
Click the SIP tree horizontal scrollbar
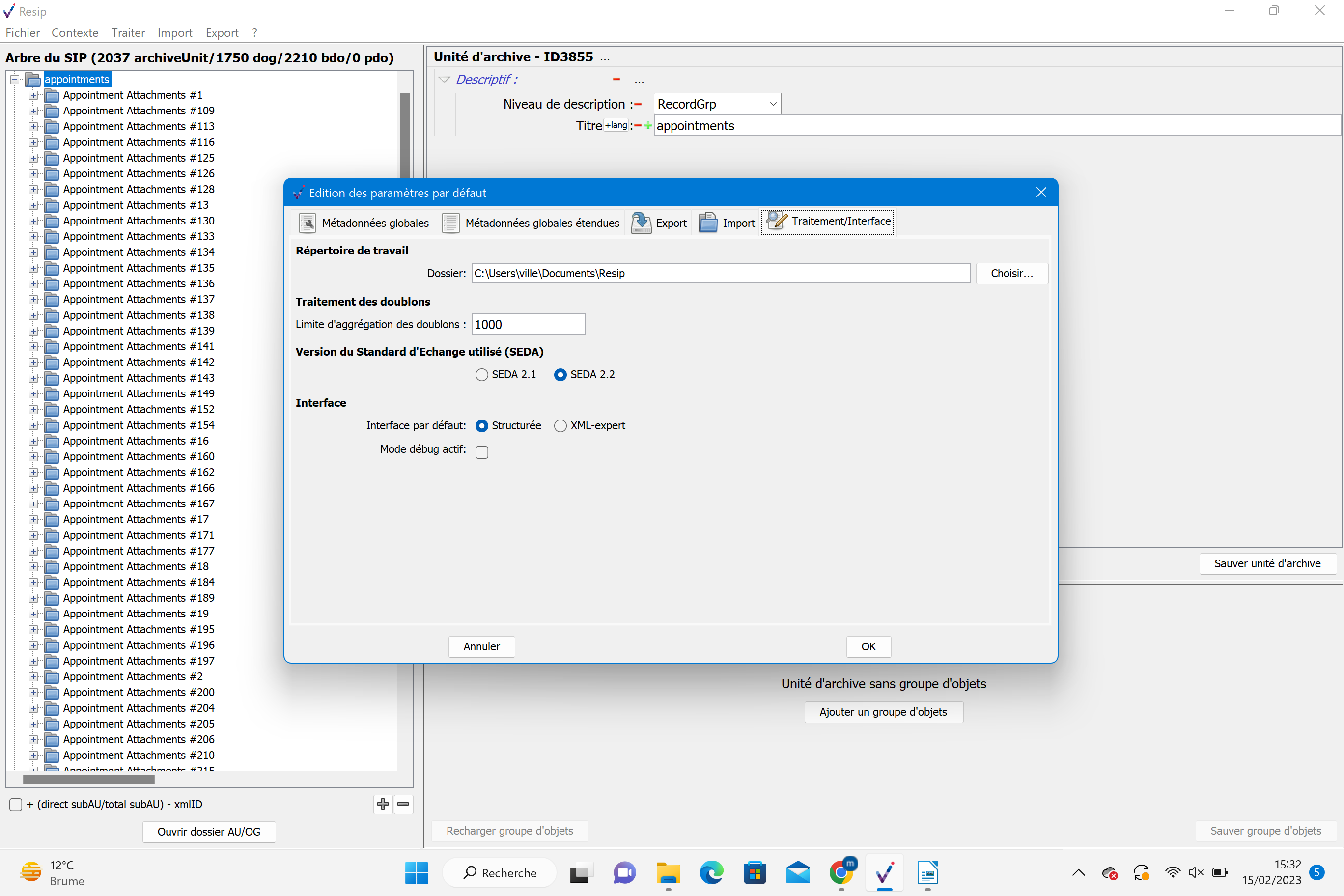[88, 779]
